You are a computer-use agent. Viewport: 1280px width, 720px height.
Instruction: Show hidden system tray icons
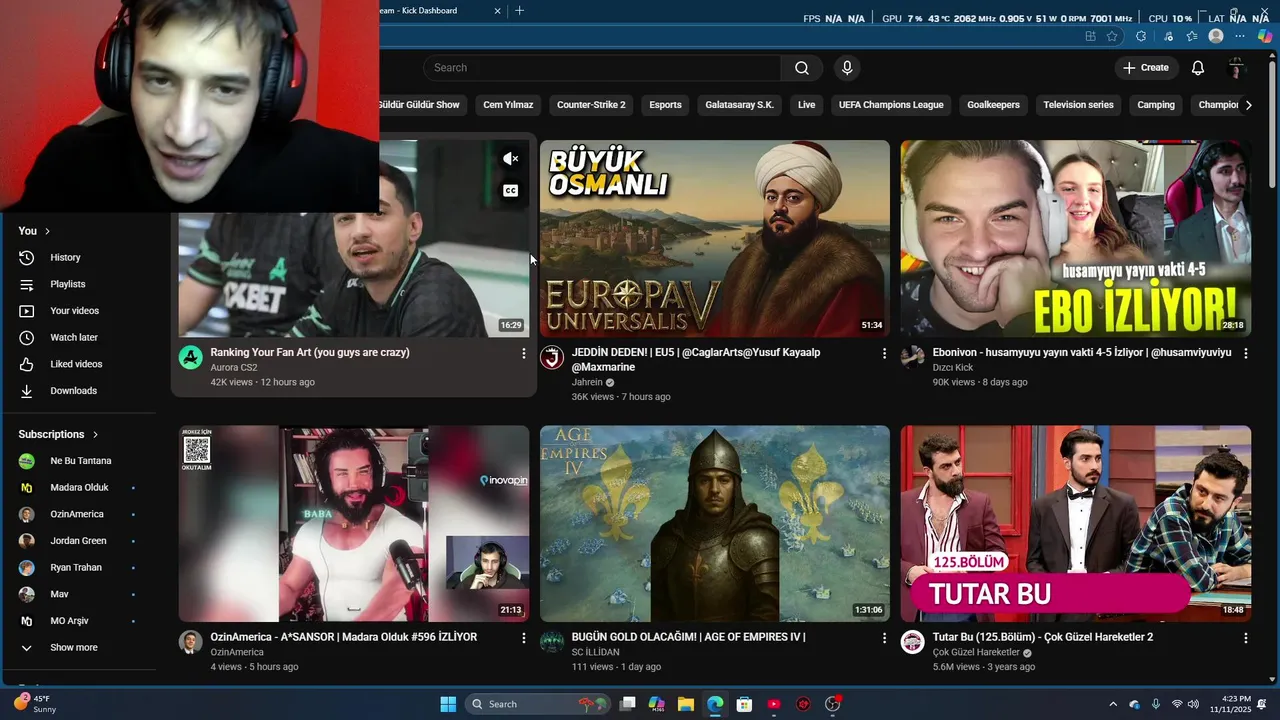(x=1113, y=704)
